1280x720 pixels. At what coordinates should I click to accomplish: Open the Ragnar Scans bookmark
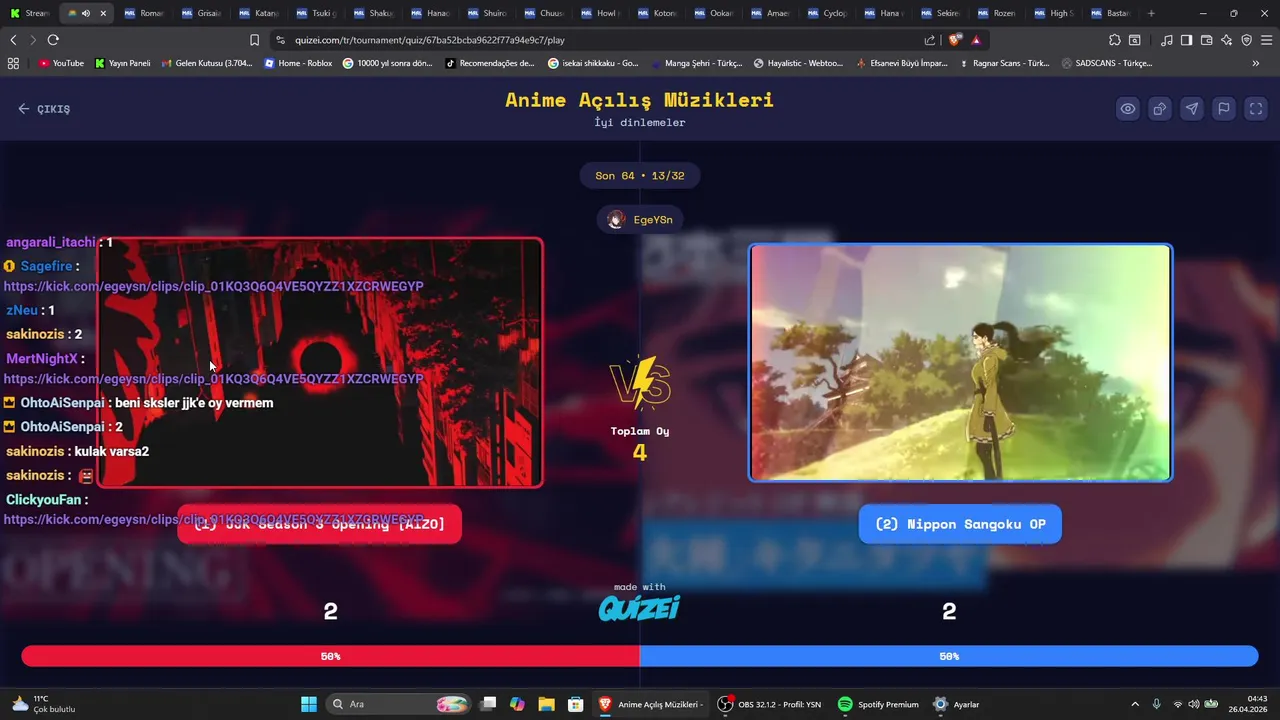1004,63
